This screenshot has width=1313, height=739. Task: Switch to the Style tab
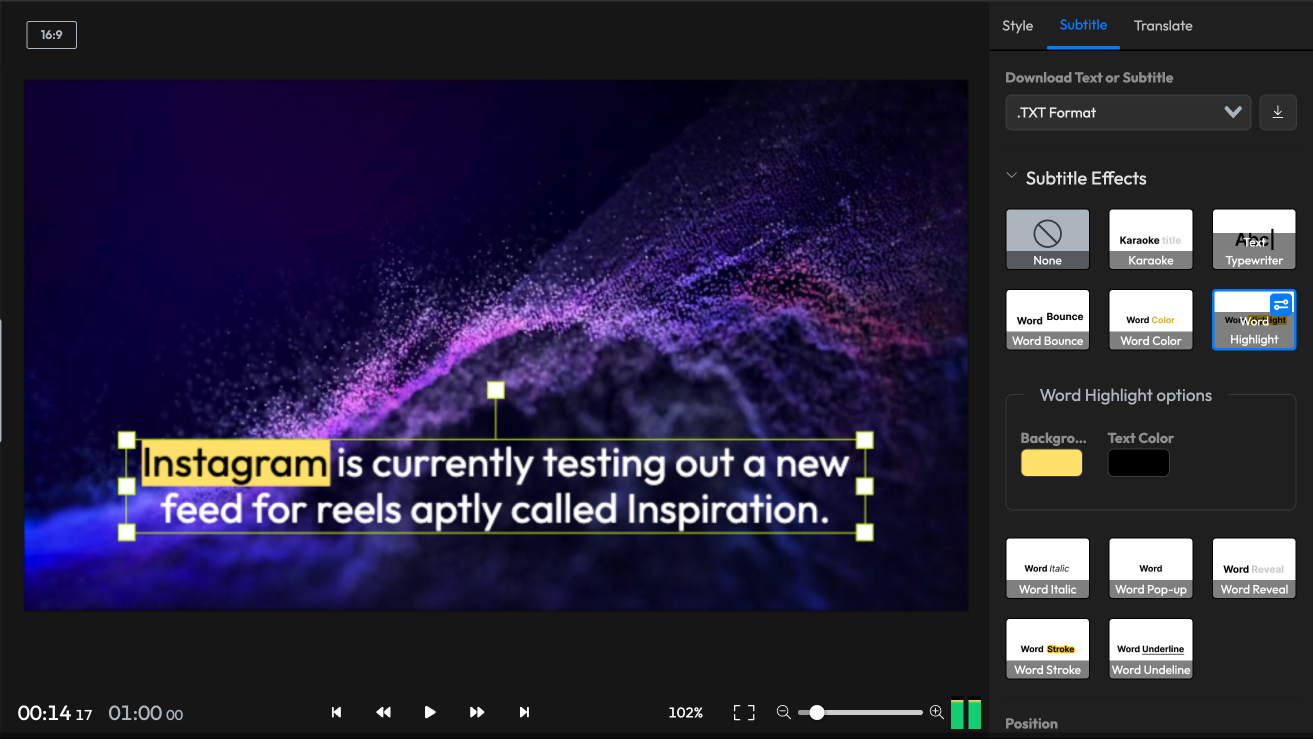[x=1017, y=26]
